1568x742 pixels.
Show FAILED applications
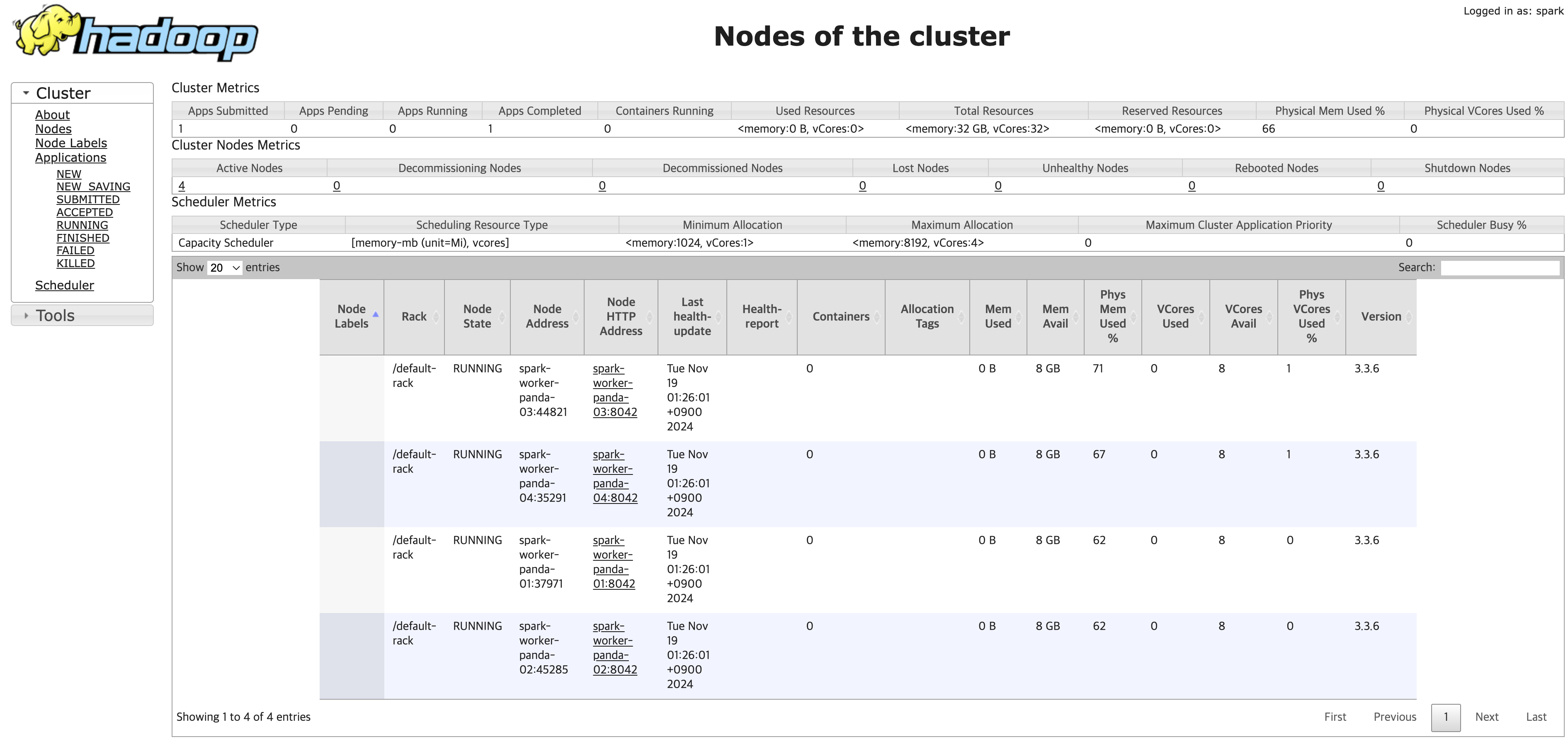[x=75, y=251]
